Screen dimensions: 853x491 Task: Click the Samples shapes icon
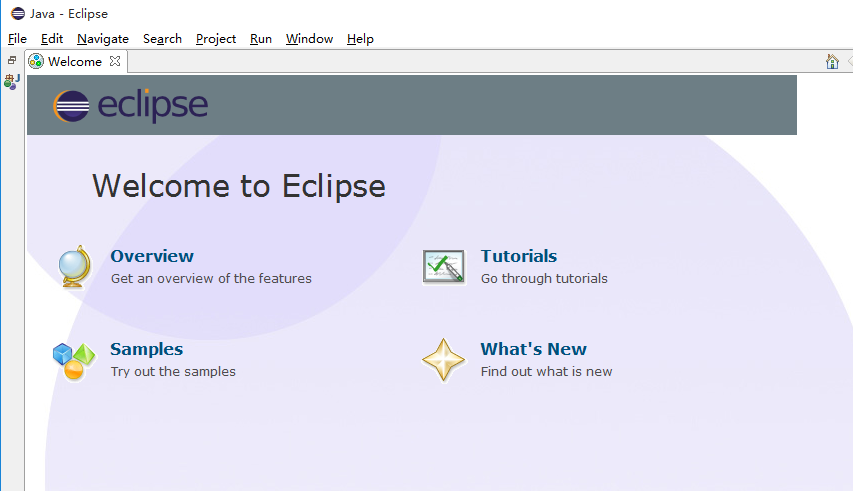click(x=74, y=360)
